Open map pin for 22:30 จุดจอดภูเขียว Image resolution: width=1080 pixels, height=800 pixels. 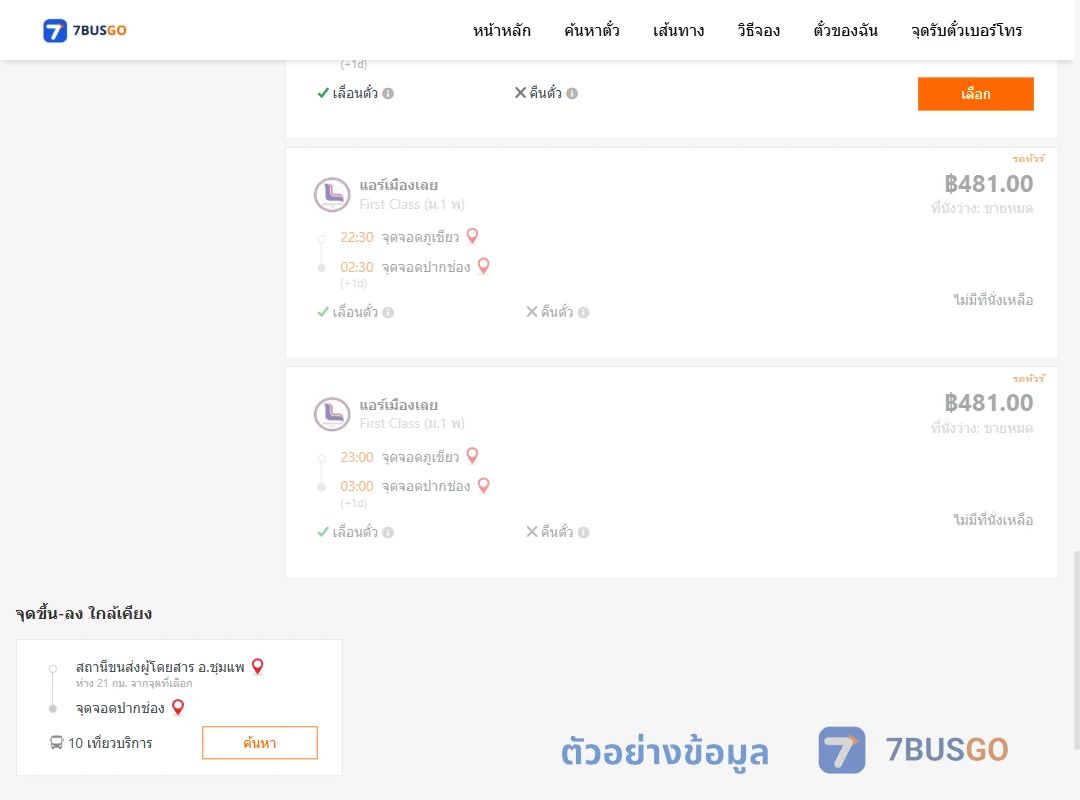472,236
